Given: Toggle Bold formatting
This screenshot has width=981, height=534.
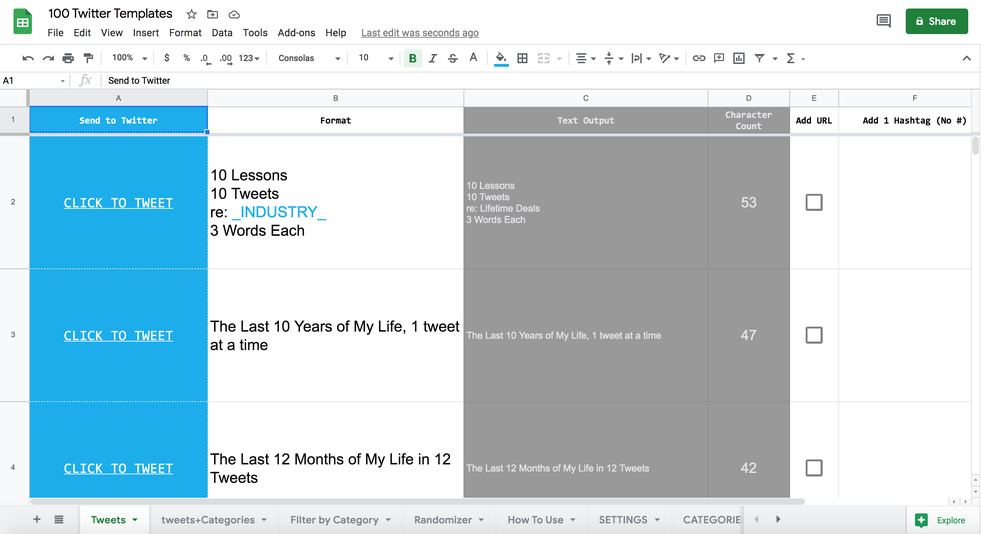Looking at the screenshot, I should [412, 59].
